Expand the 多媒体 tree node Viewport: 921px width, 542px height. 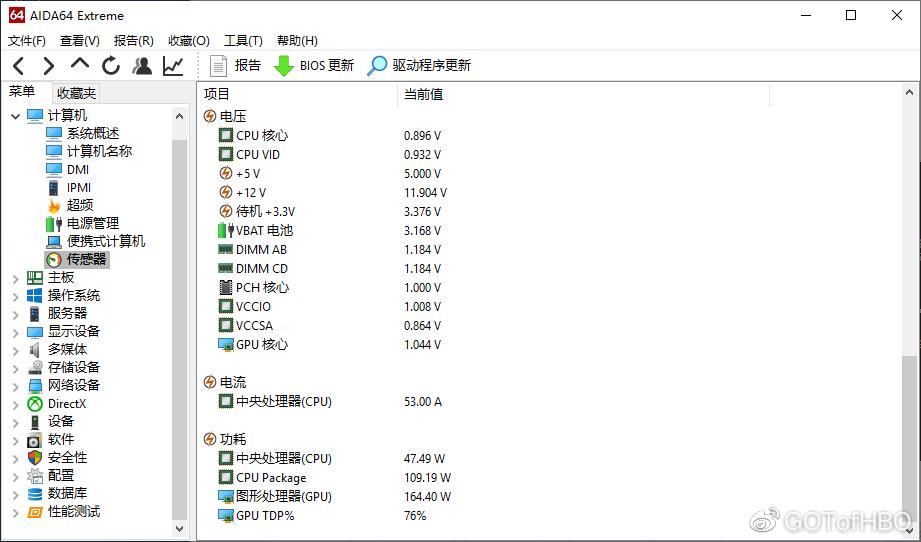tap(15, 351)
